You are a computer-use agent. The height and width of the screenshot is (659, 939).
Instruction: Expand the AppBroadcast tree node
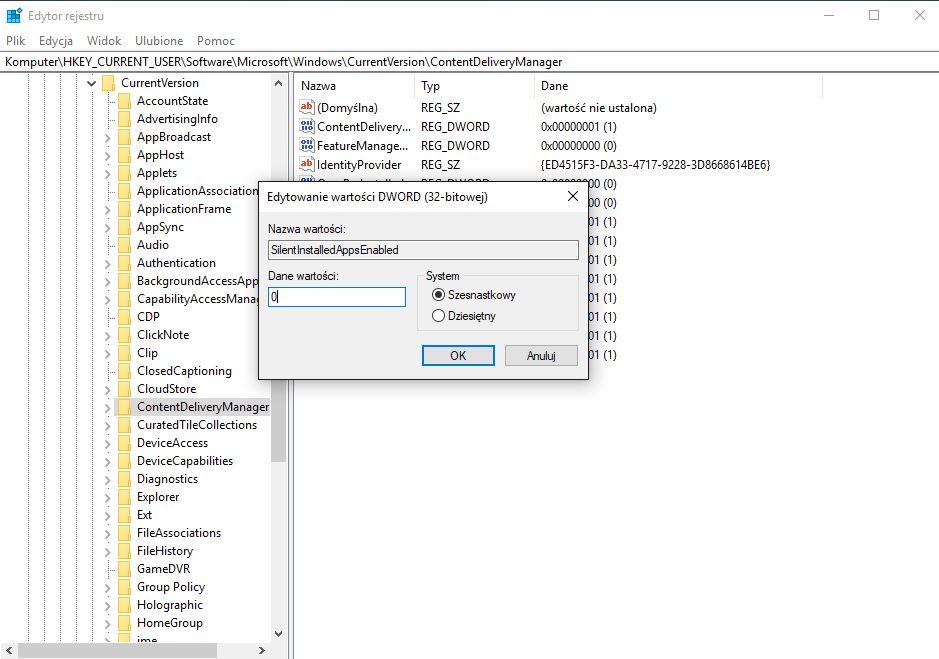(x=108, y=137)
